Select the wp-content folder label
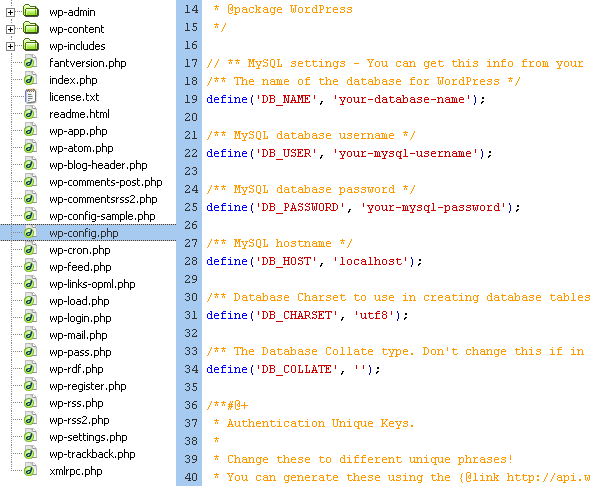 coord(77,29)
